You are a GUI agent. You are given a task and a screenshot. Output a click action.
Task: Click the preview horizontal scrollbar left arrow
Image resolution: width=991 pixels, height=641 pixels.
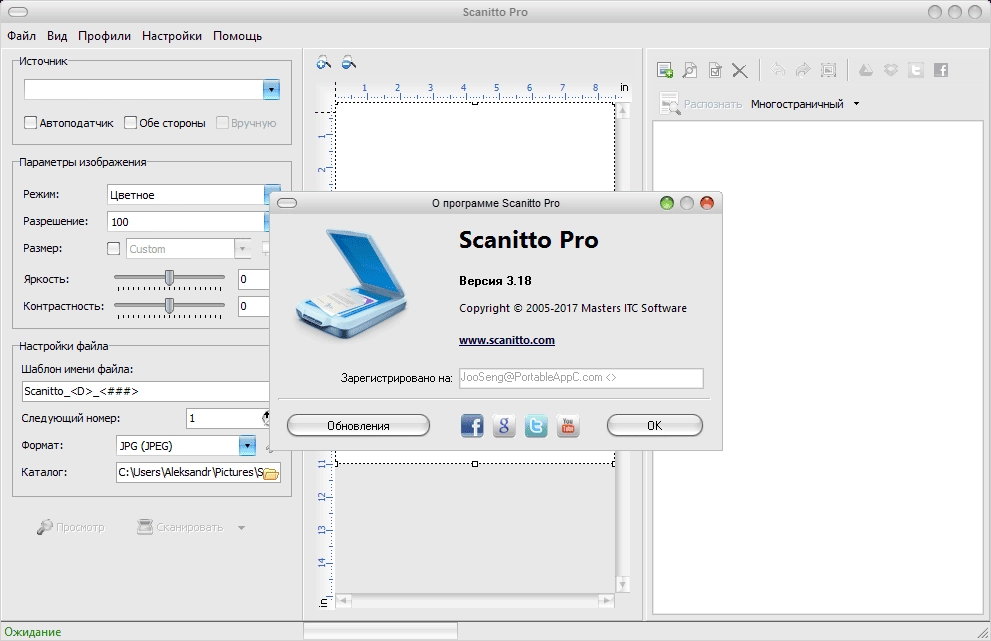(x=343, y=601)
